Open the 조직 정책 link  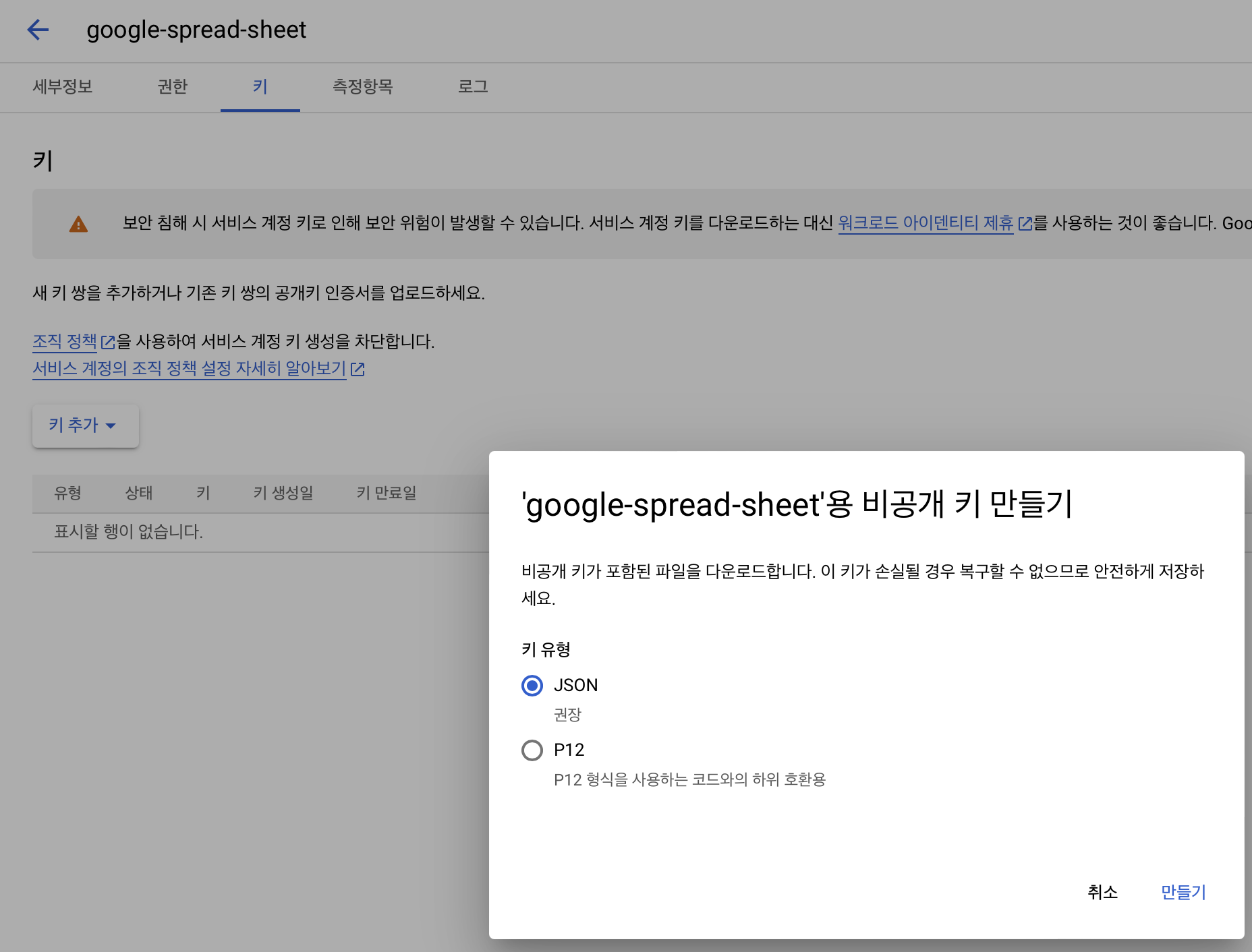click(65, 342)
